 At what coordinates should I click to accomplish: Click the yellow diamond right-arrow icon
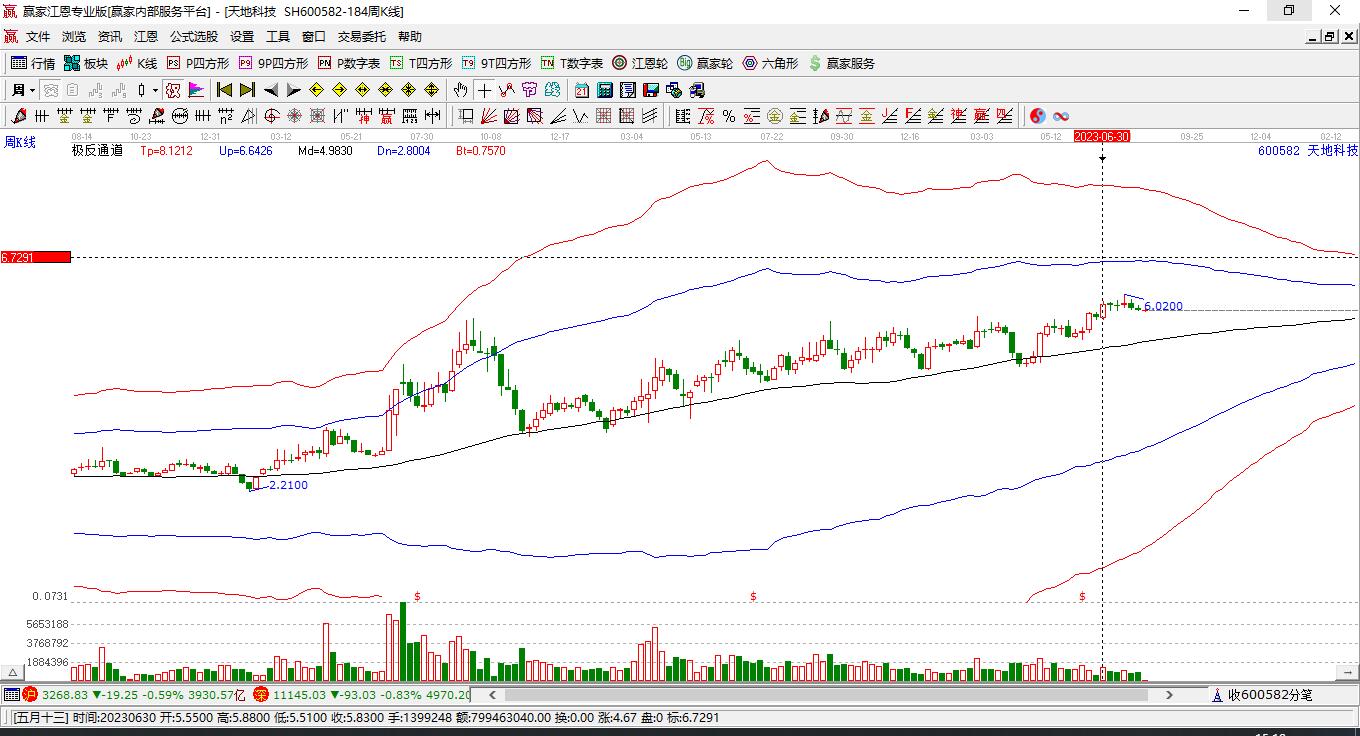[x=339, y=90]
